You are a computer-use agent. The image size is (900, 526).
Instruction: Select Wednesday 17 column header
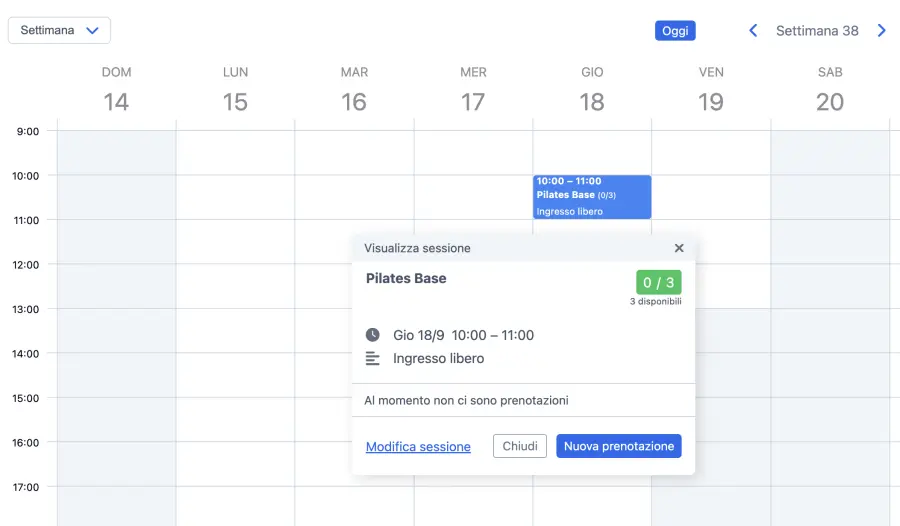point(473,90)
